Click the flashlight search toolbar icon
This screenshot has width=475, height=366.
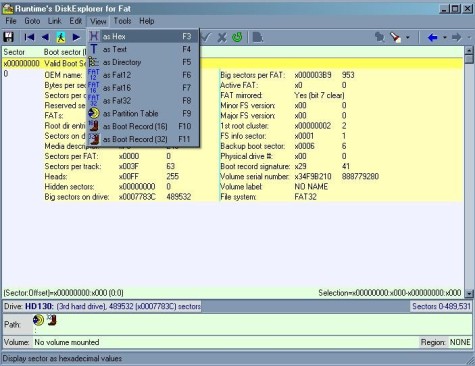(x=396, y=37)
